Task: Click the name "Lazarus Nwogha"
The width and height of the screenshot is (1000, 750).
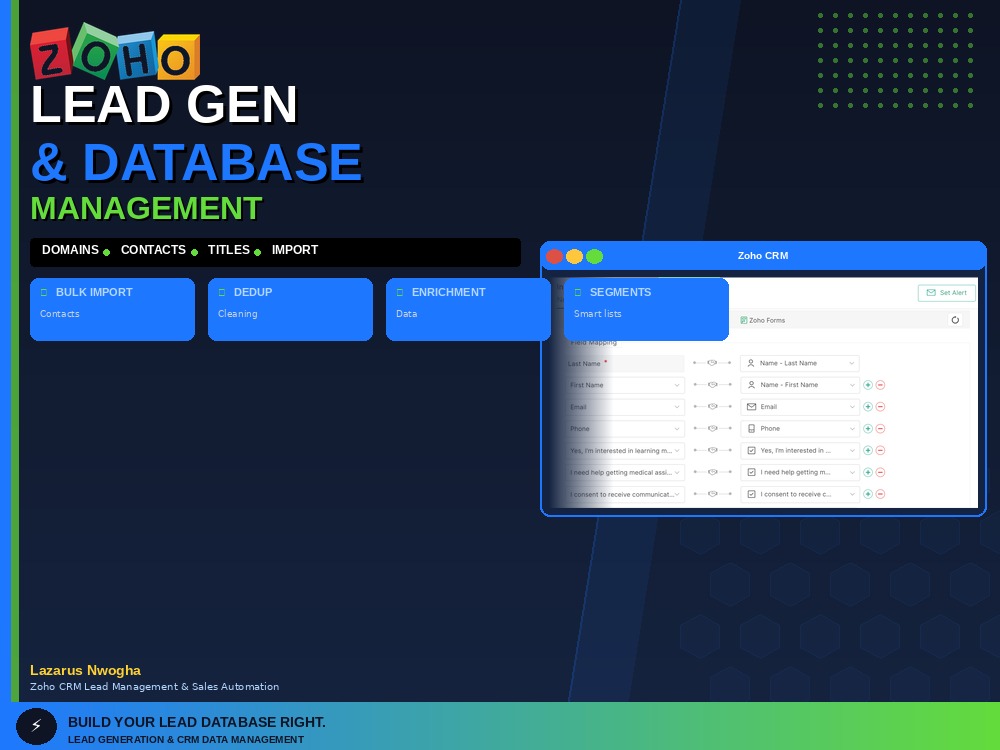Action: tap(85, 670)
